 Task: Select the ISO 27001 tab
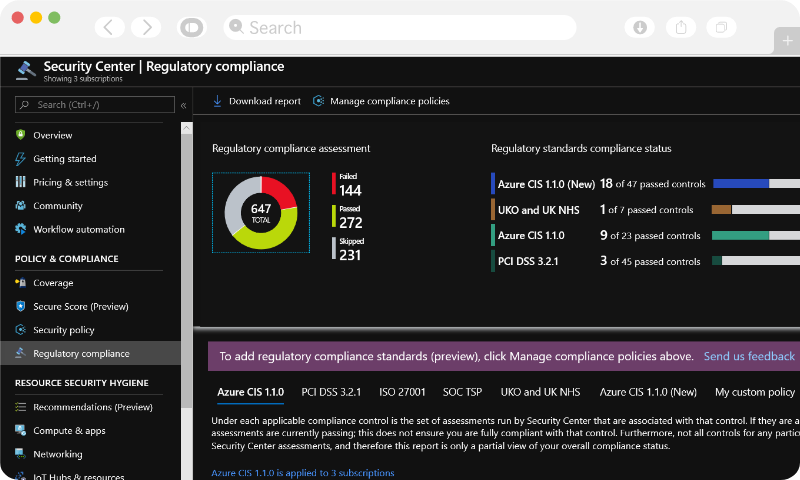[x=402, y=392]
